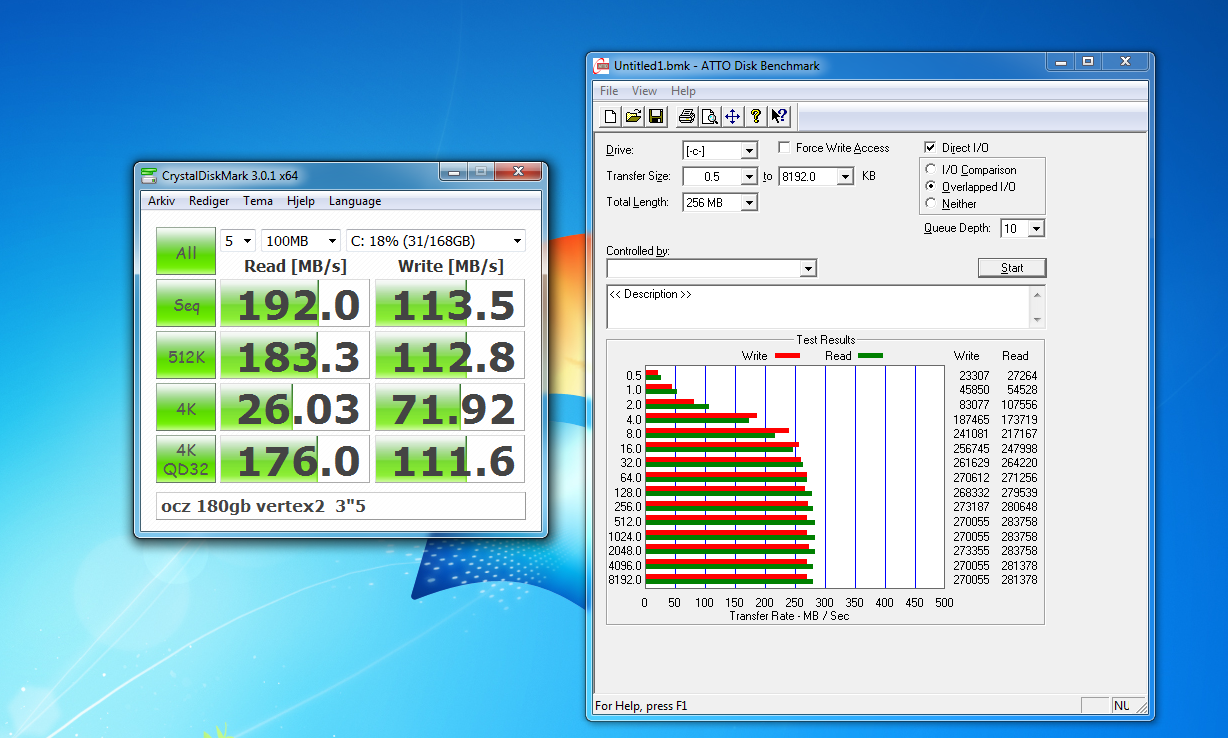Click the 'For Help, press F1' status bar text
Image resolution: width=1228 pixels, height=738 pixels.
(641, 706)
